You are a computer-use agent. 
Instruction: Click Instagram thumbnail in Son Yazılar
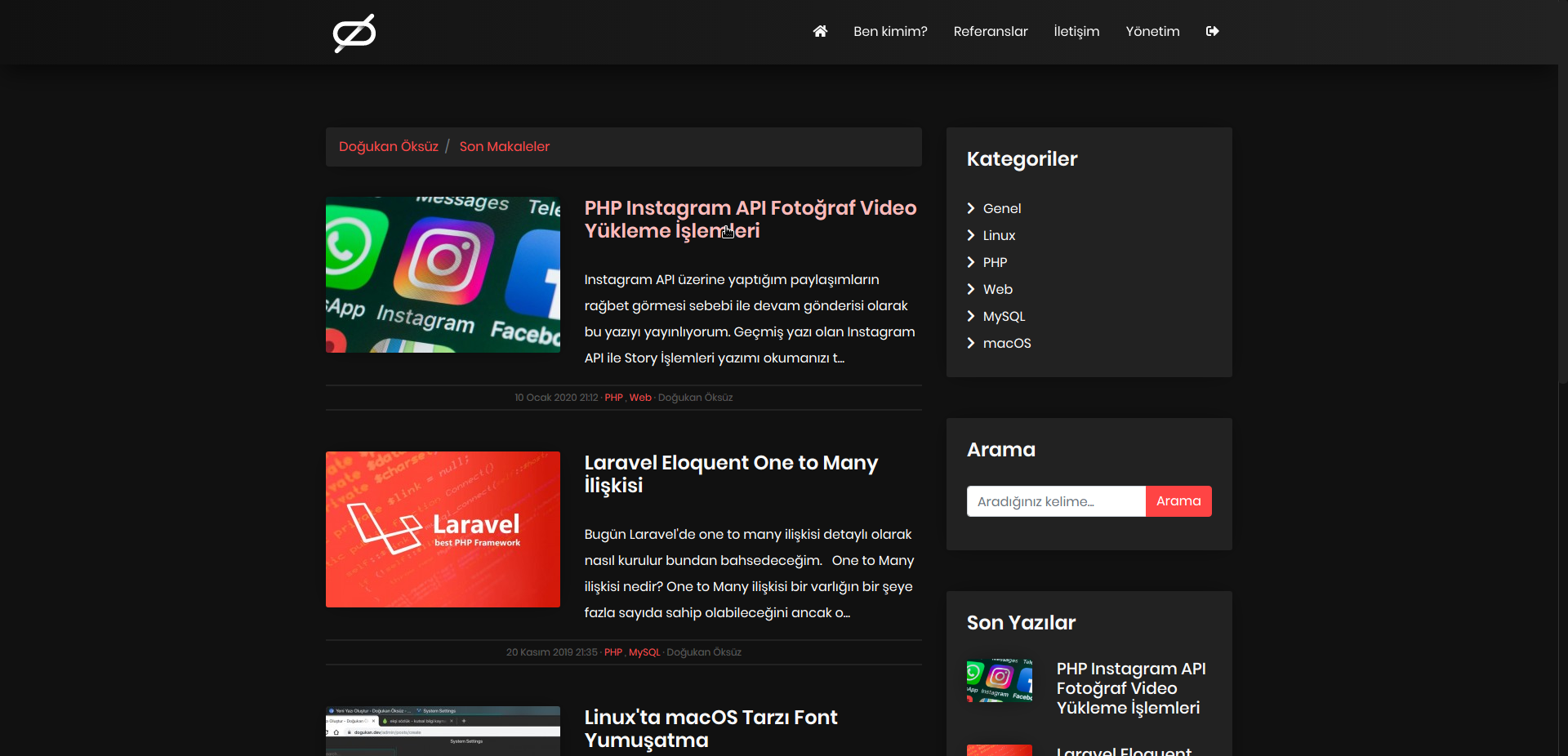1000,681
